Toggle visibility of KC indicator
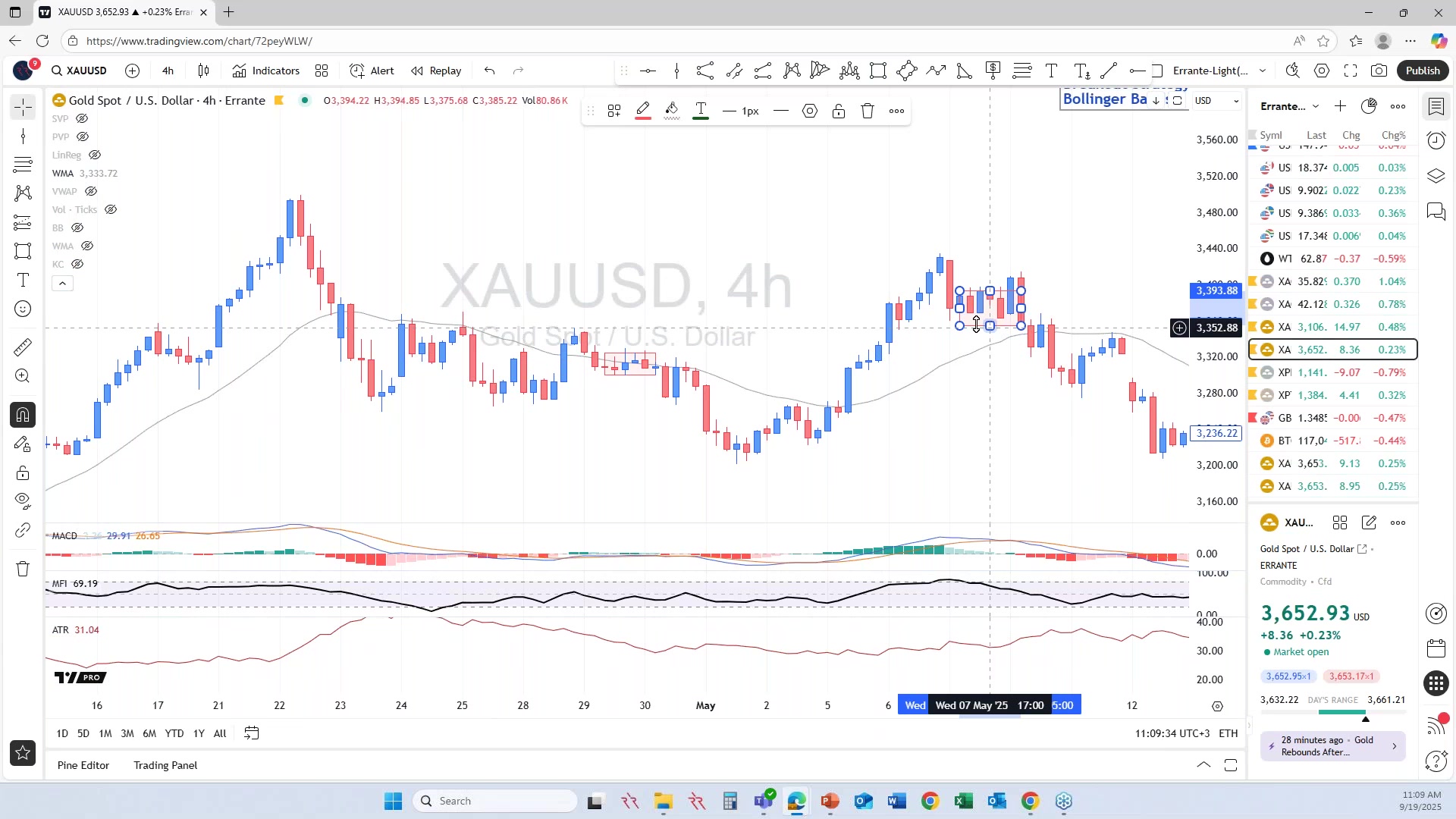Image resolution: width=1456 pixels, height=819 pixels. click(77, 264)
